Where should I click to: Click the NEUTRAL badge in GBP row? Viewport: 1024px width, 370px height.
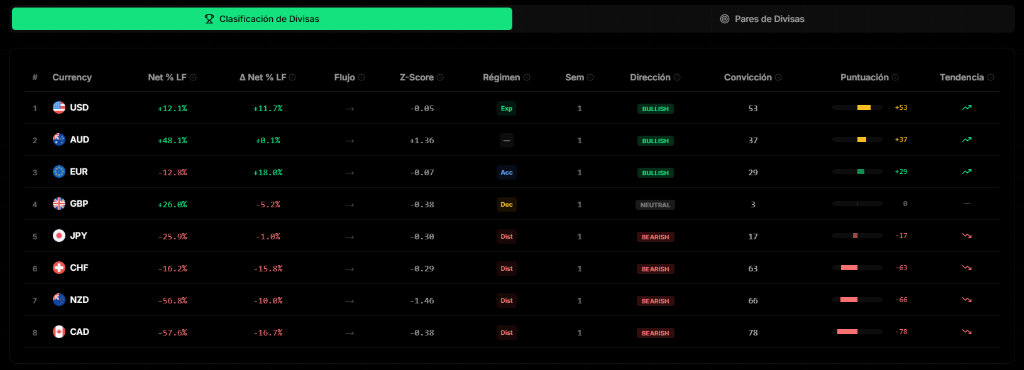click(655, 204)
